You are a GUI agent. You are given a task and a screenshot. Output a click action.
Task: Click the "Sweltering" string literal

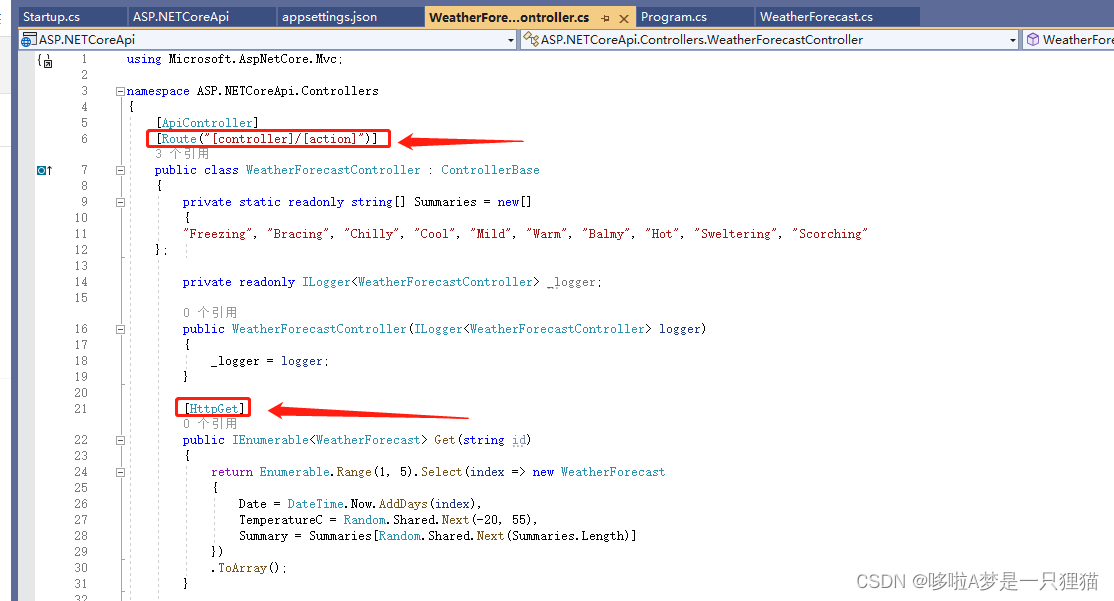[x=736, y=234]
